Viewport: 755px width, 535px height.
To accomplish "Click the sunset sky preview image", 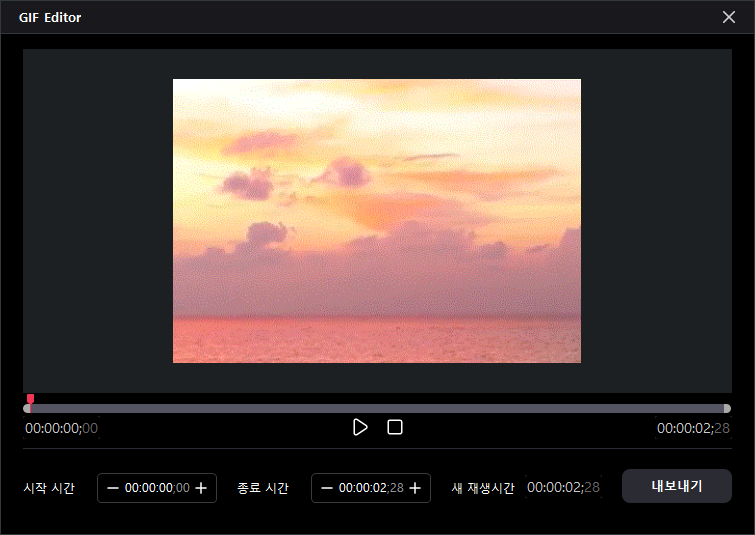I will coord(377,221).
